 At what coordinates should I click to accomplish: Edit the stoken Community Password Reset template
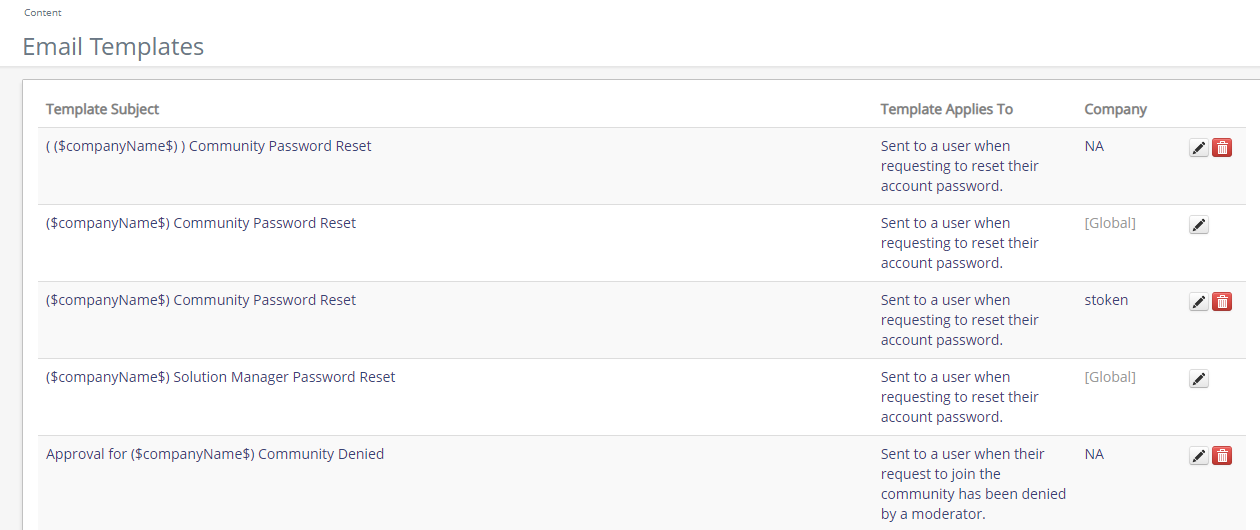pyautogui.click(x=1199, y=302)
